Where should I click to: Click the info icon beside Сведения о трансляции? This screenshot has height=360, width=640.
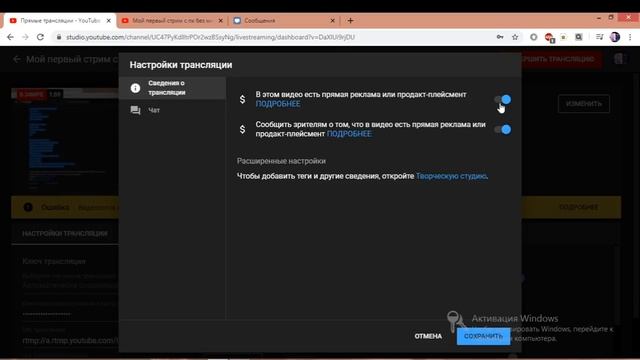click(x=135, y=88)
